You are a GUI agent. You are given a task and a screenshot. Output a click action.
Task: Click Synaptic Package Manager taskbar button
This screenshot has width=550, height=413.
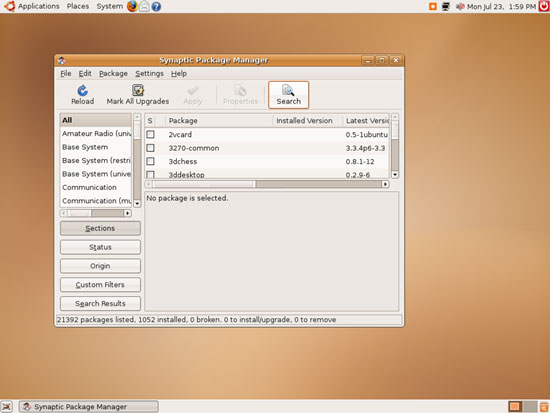pos(89,407)
